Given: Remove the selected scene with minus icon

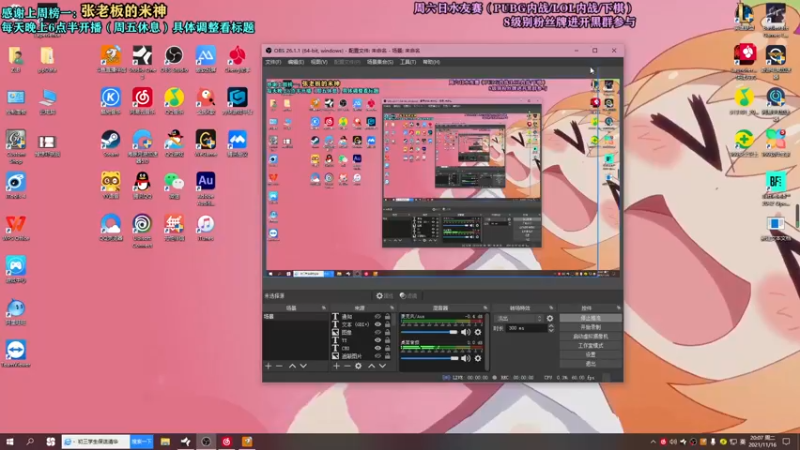Looking at the screenshot, I should [279, 366].
